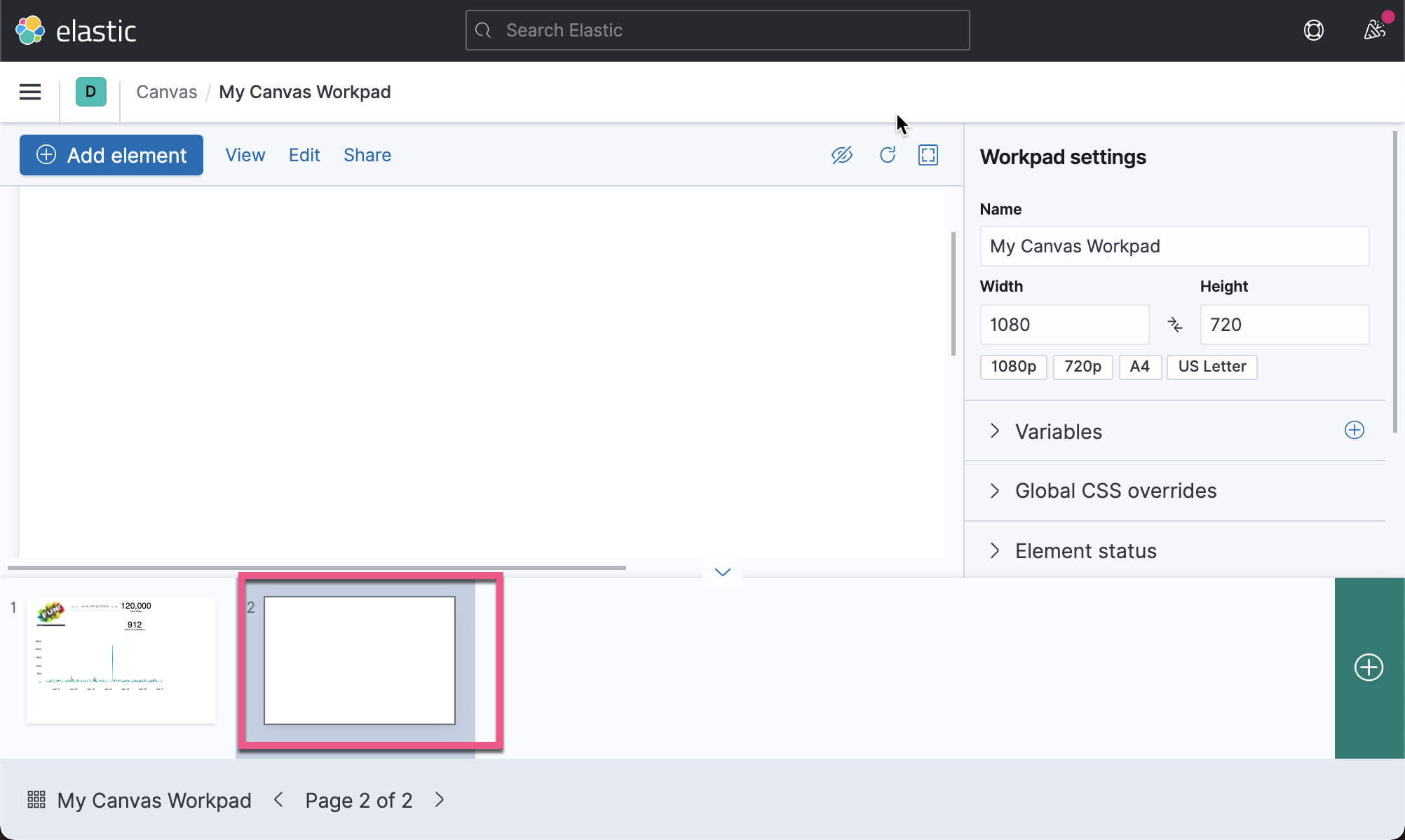1405x840 pixels.
Task: Select the A4 preset size
Action: (1140, 367)
